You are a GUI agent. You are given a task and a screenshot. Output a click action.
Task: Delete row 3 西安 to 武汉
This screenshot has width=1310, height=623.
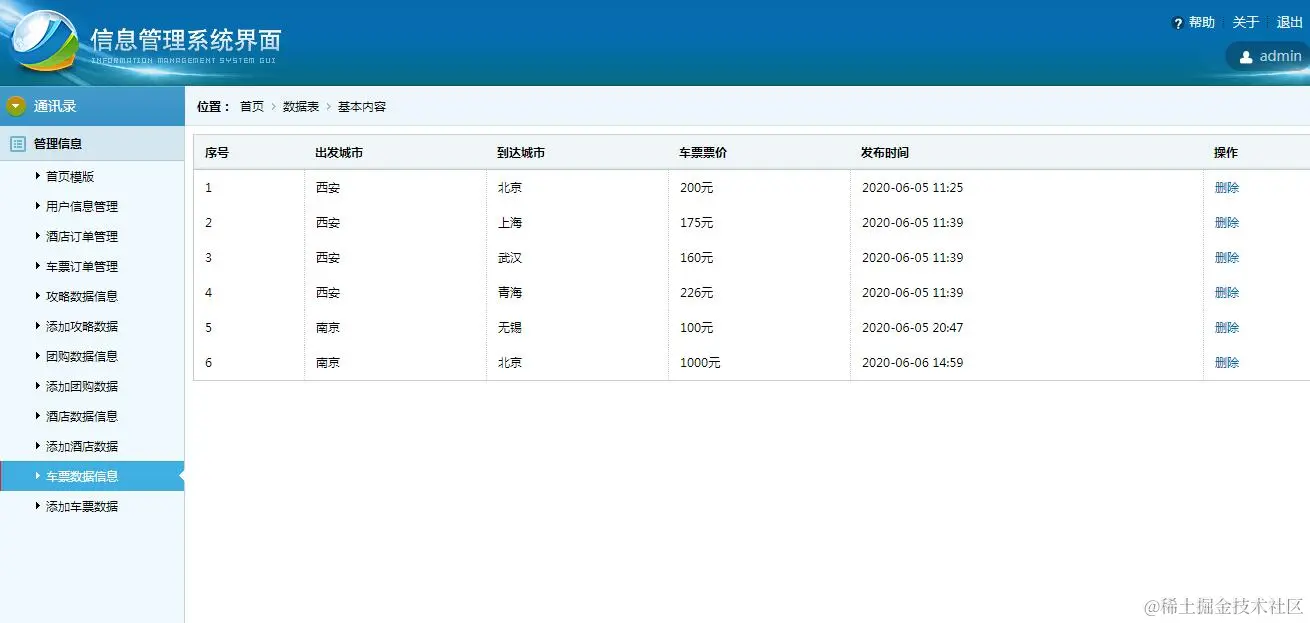[x=1227, y=258]
